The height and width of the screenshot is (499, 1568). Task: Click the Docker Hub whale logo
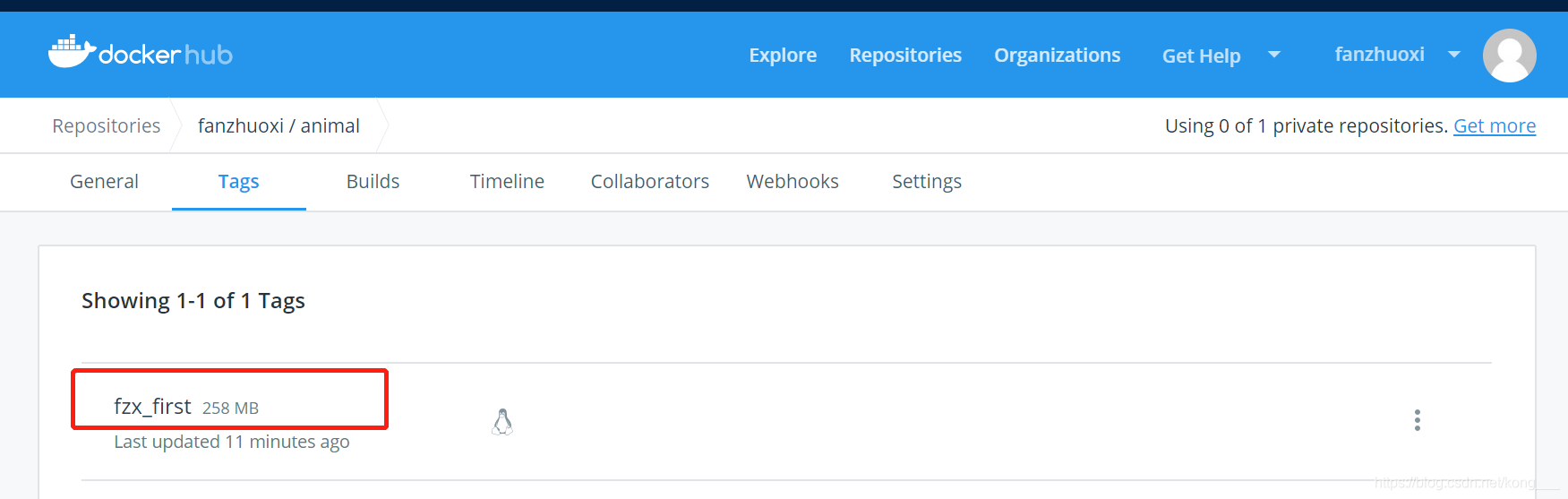140,52
